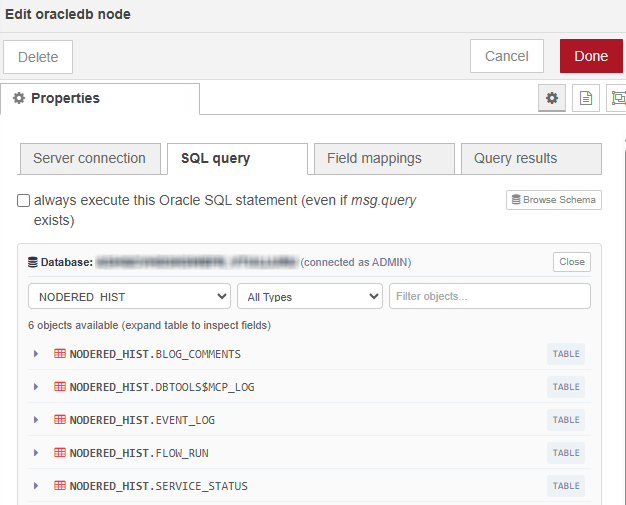This screenshot has height=505, width=626.
Task: Click TABLE badge on EVENT_LOG row
Action: [566, 420]
